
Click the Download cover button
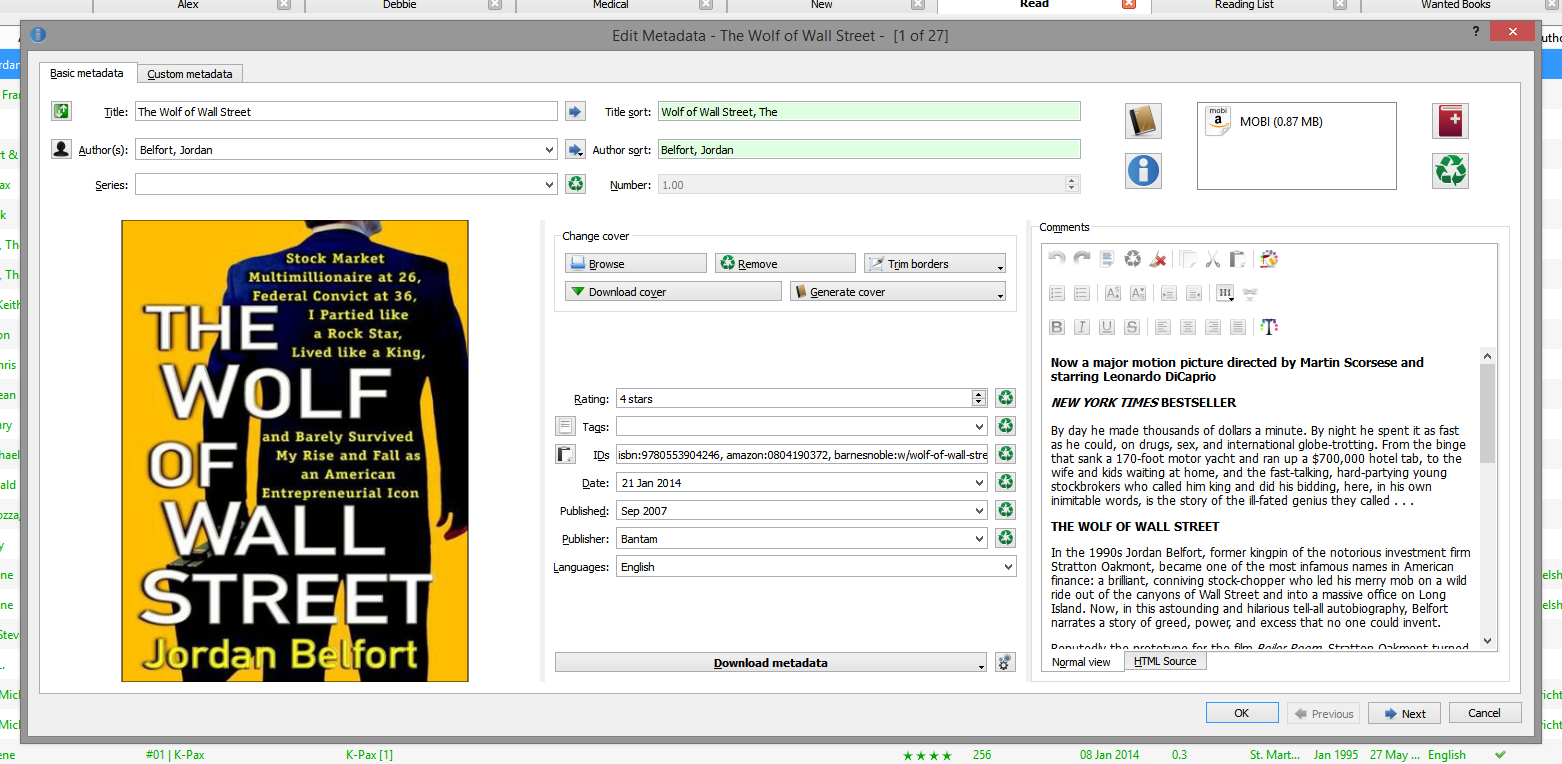click(x=673, y=291)
